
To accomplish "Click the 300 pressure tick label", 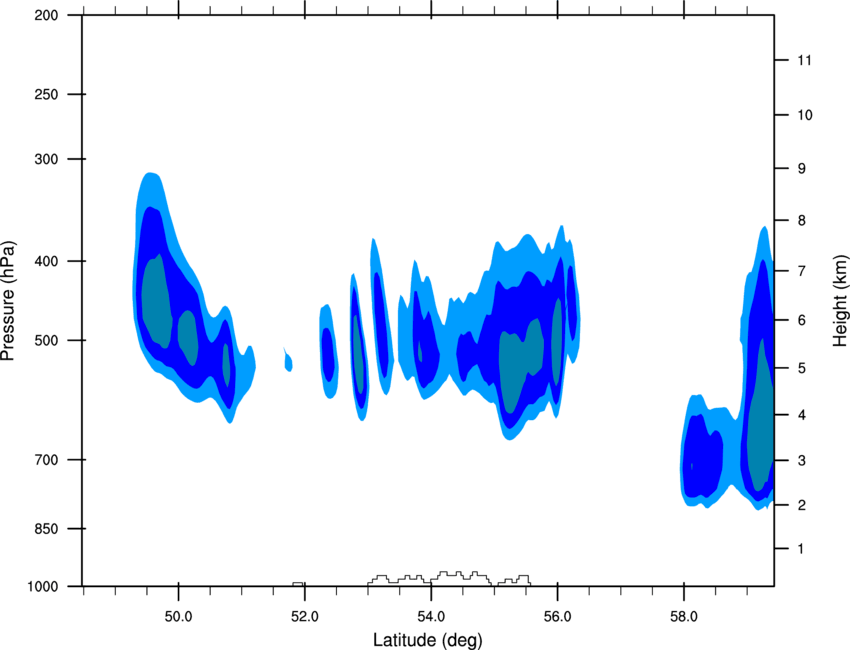I will [46, 159].
